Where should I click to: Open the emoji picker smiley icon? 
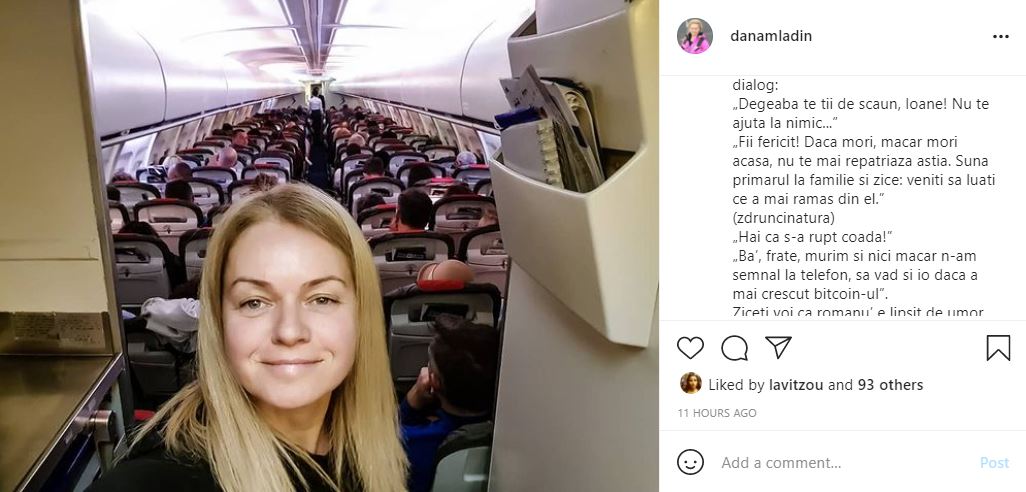click(x=690, y=462)
